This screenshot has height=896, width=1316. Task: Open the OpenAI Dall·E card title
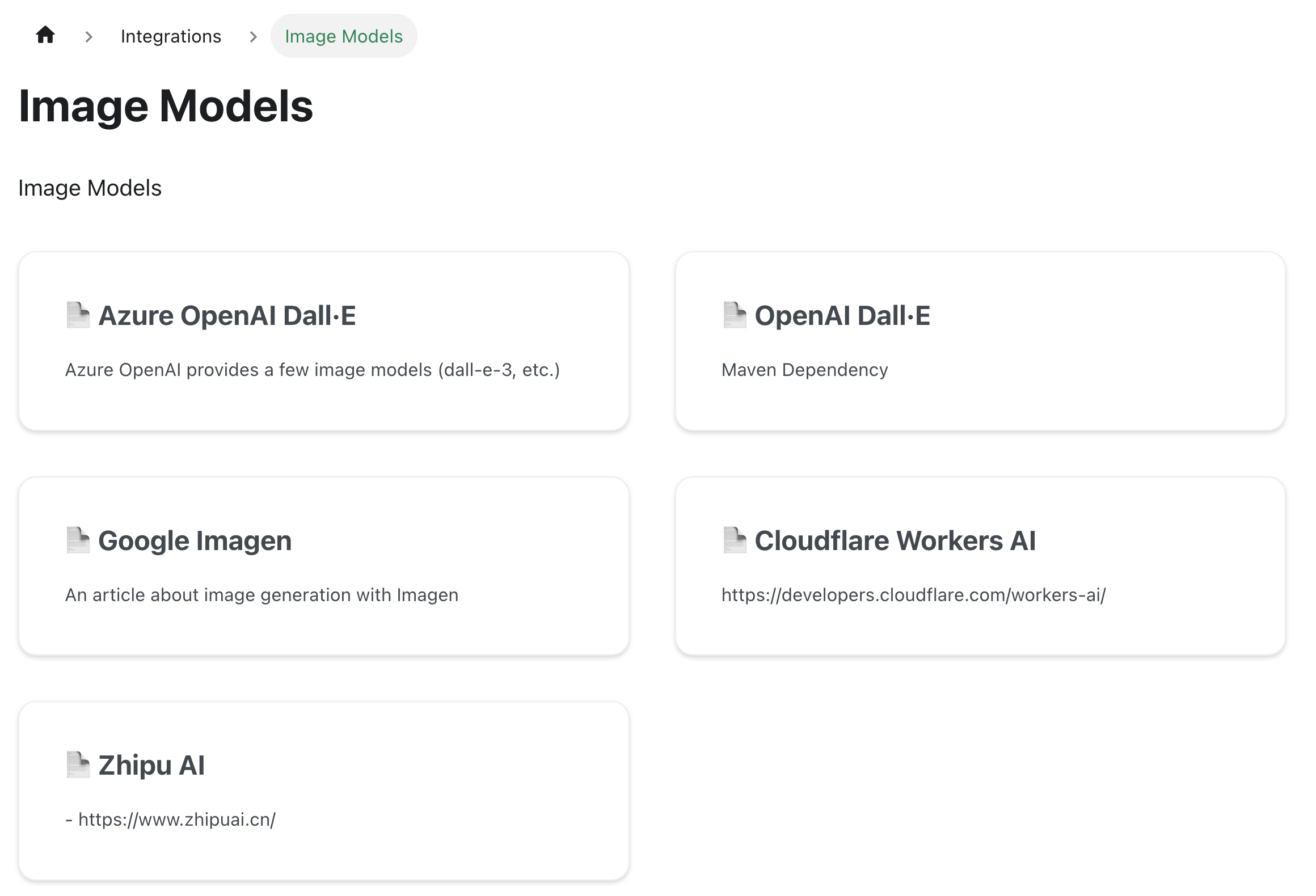coord(842,315)
